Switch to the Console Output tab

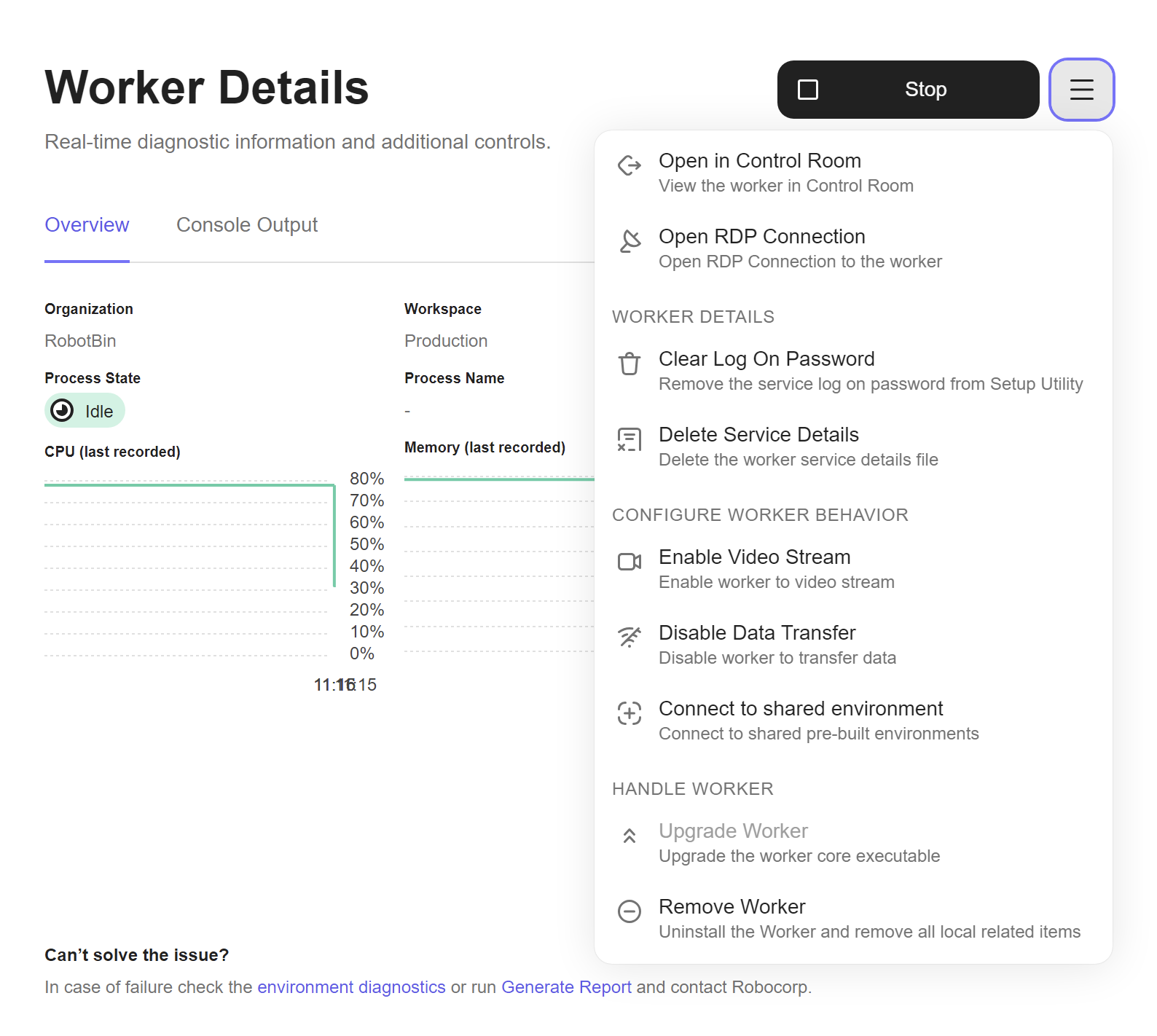(x=247, y=225)
